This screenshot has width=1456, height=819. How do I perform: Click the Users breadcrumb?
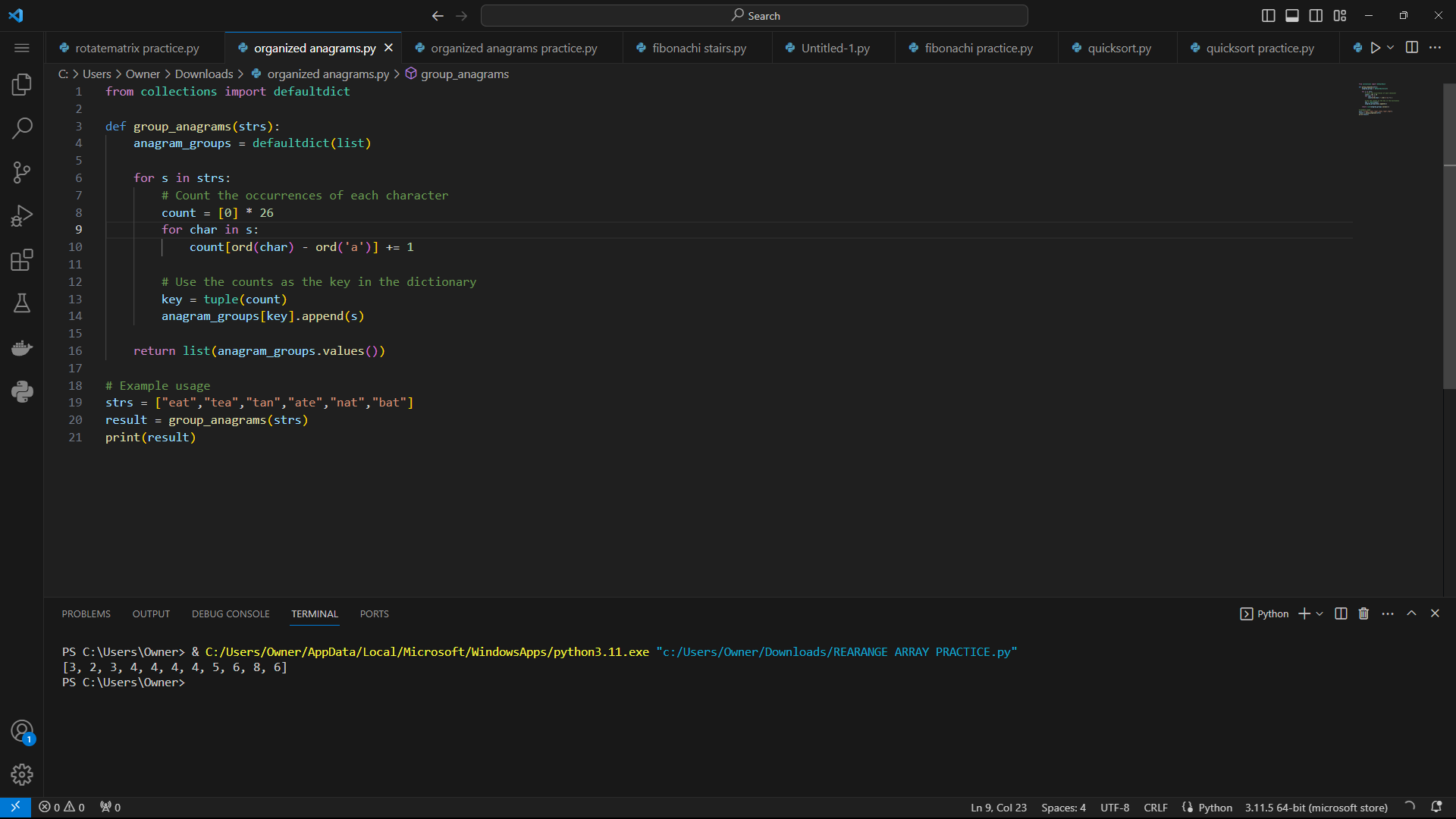[96, 74]
